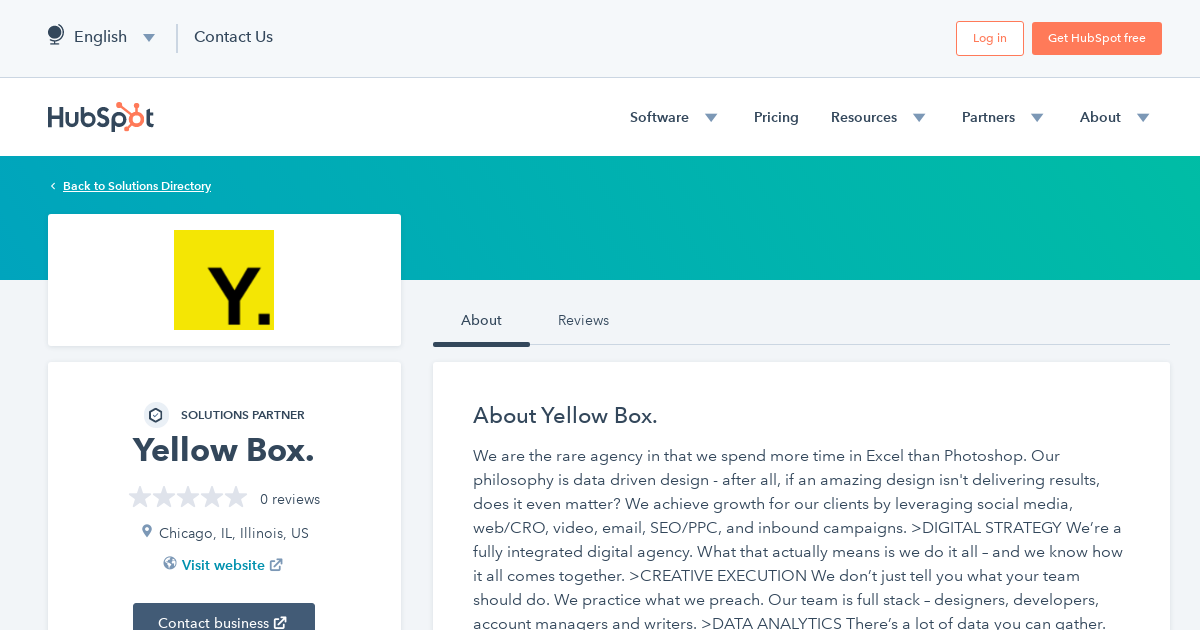Click the first star in the rating
This screenshot has width=1200, height=630.
(139, 496)
